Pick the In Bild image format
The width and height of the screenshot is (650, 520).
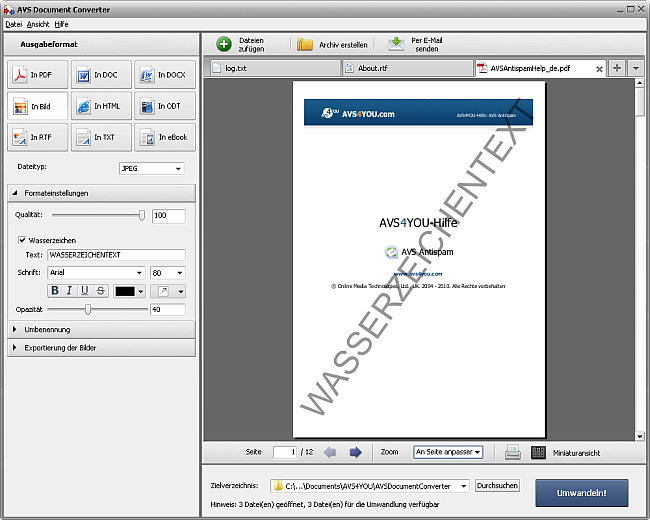[37, 106]
